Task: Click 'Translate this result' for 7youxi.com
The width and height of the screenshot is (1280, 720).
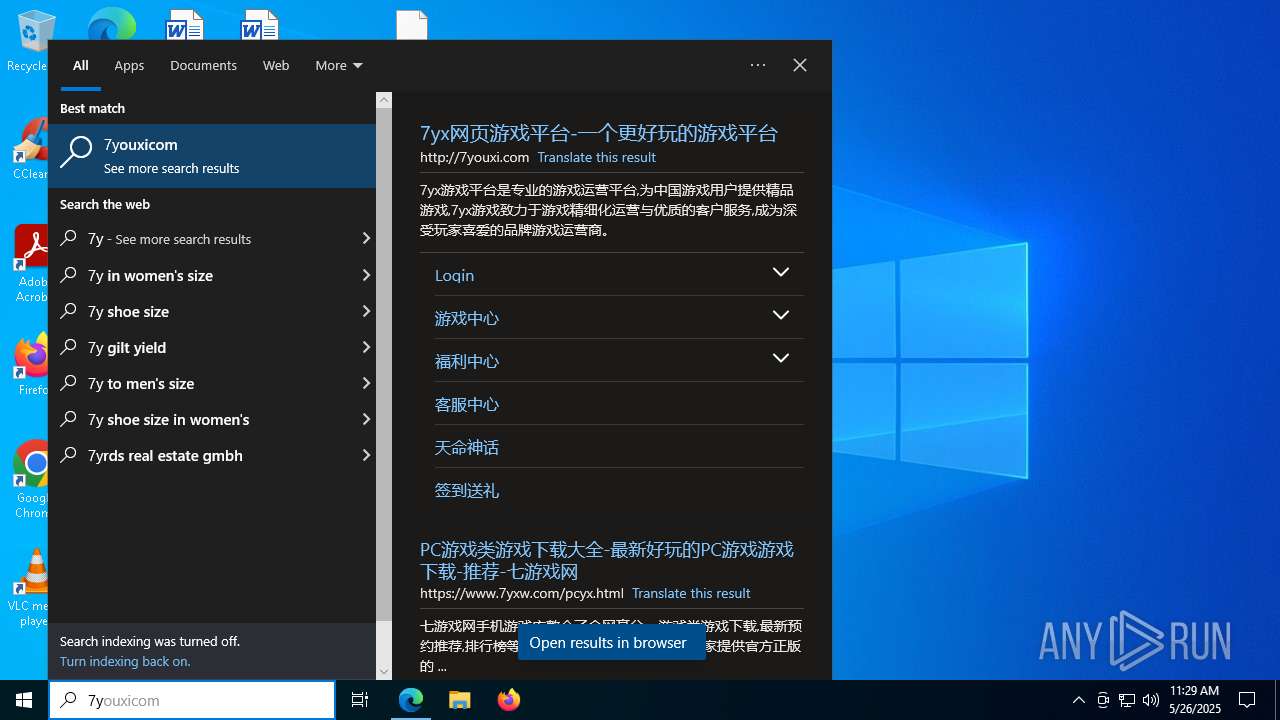Action: pyautogui.click(x=597, y=157)
